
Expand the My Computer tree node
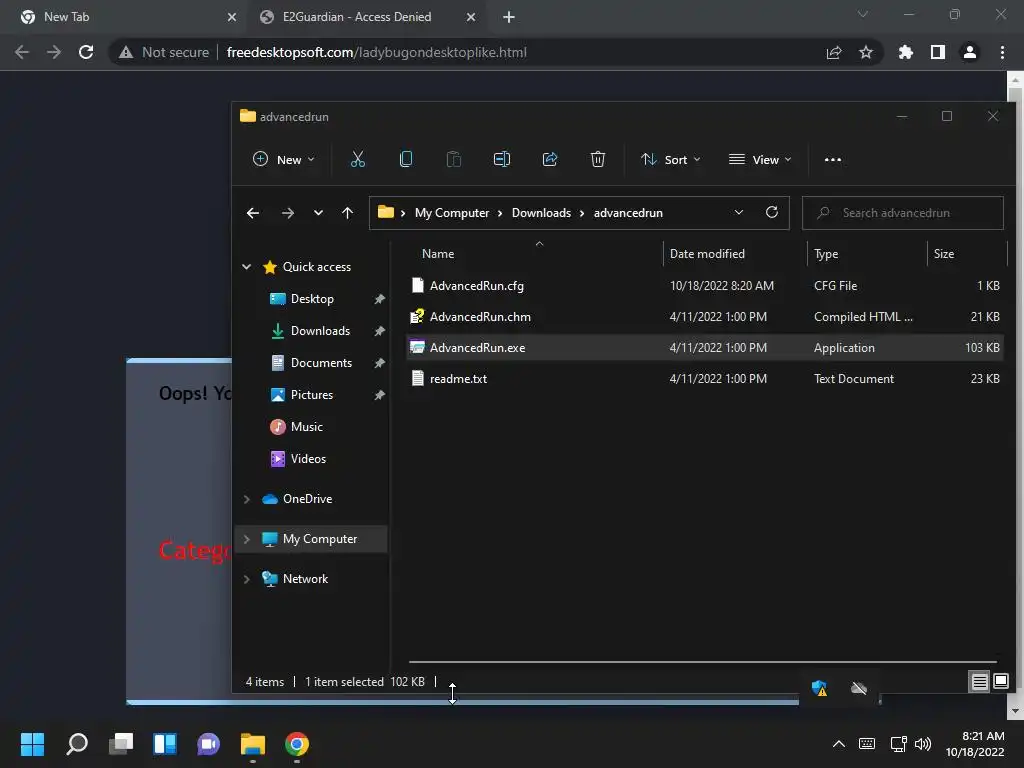click(246, 539)
